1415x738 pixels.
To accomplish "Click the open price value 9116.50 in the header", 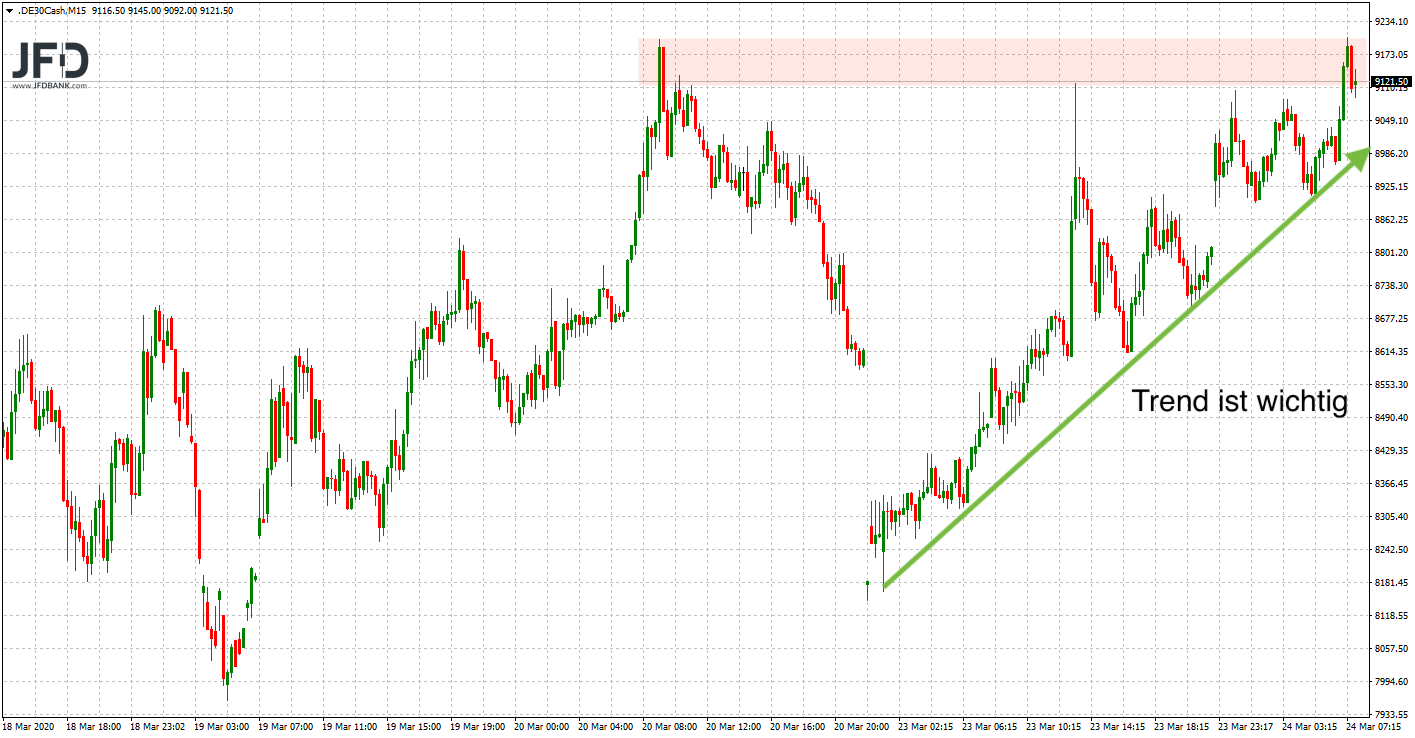I will 108,10.
